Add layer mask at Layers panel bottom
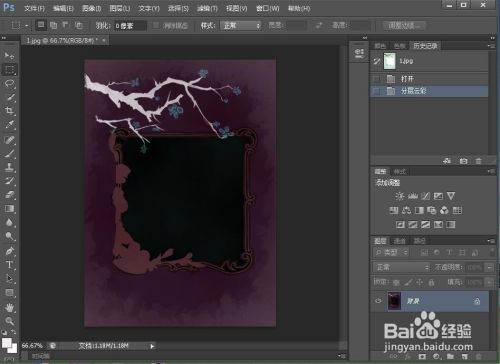This screenshot has height=364, width=500. coord(422,357)
